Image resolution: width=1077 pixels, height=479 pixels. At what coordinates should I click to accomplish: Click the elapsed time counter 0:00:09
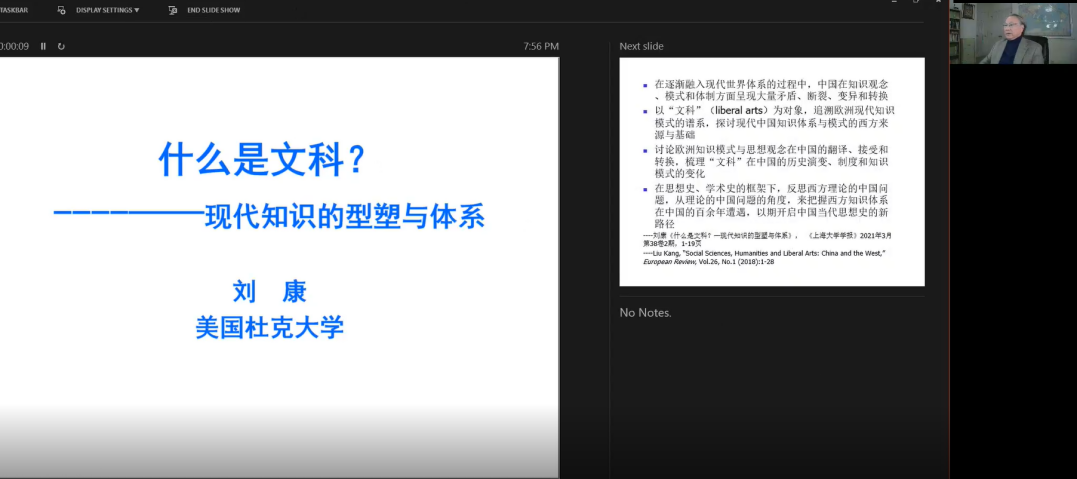15,46
